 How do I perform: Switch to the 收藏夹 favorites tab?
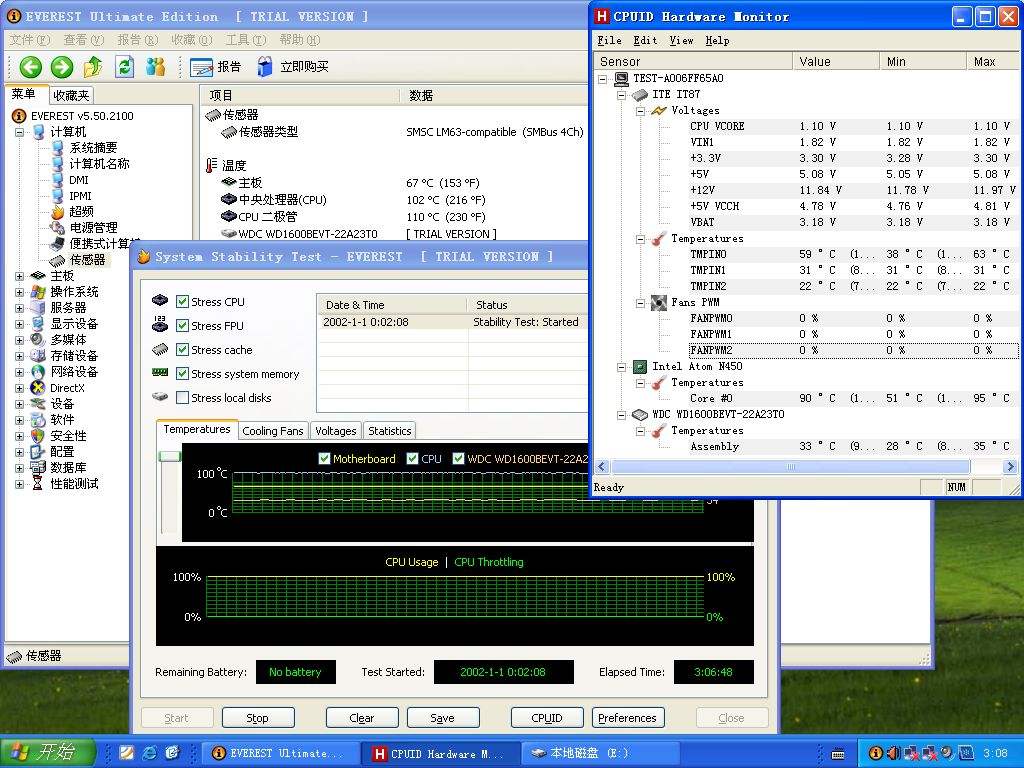point(71,95)
